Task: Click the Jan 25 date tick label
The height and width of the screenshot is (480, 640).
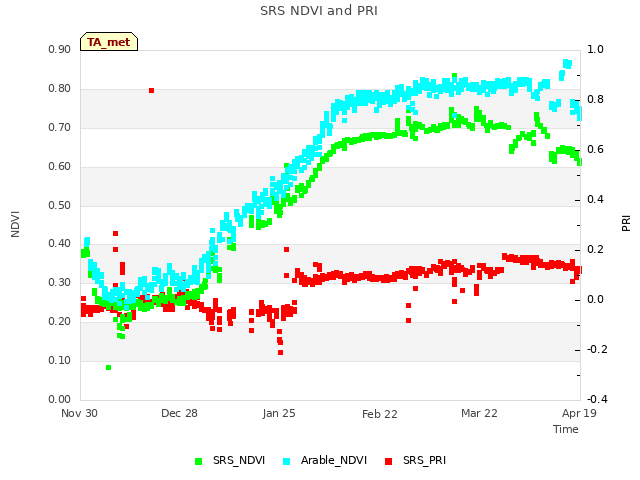Action: click(x=279, y=413)
